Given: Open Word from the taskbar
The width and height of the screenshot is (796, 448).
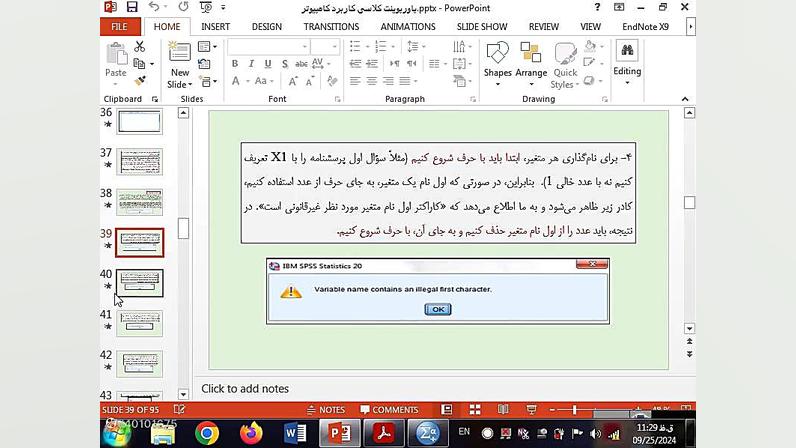Looking at the screenshot, I should (x=295, y=433).
